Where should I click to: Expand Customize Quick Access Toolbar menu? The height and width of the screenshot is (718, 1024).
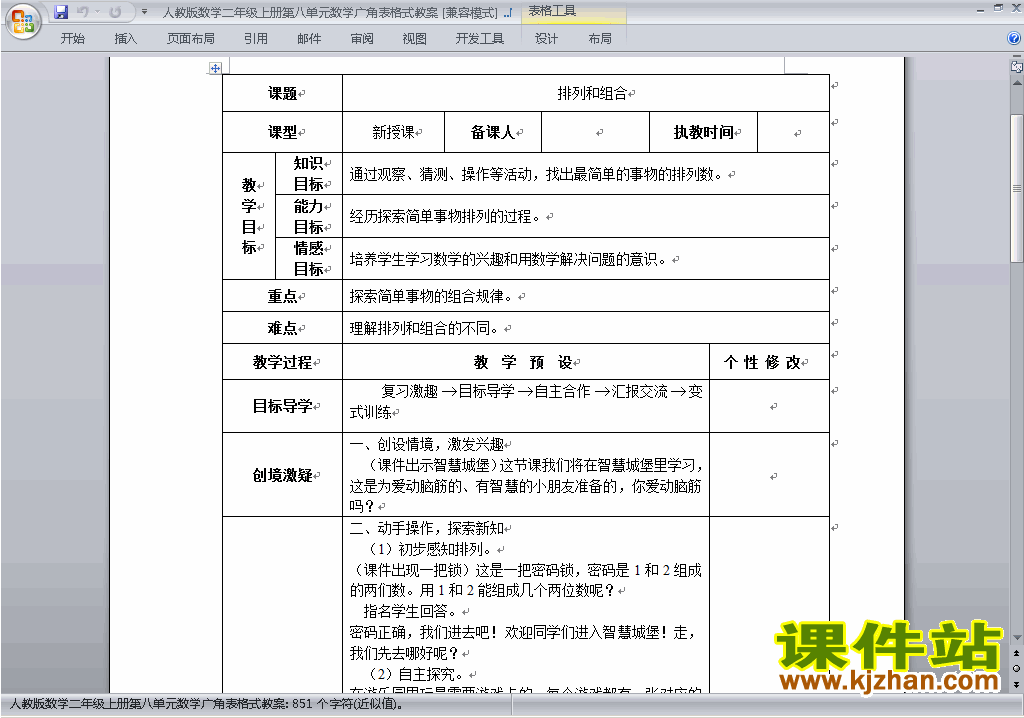click(x=144, y=12)
